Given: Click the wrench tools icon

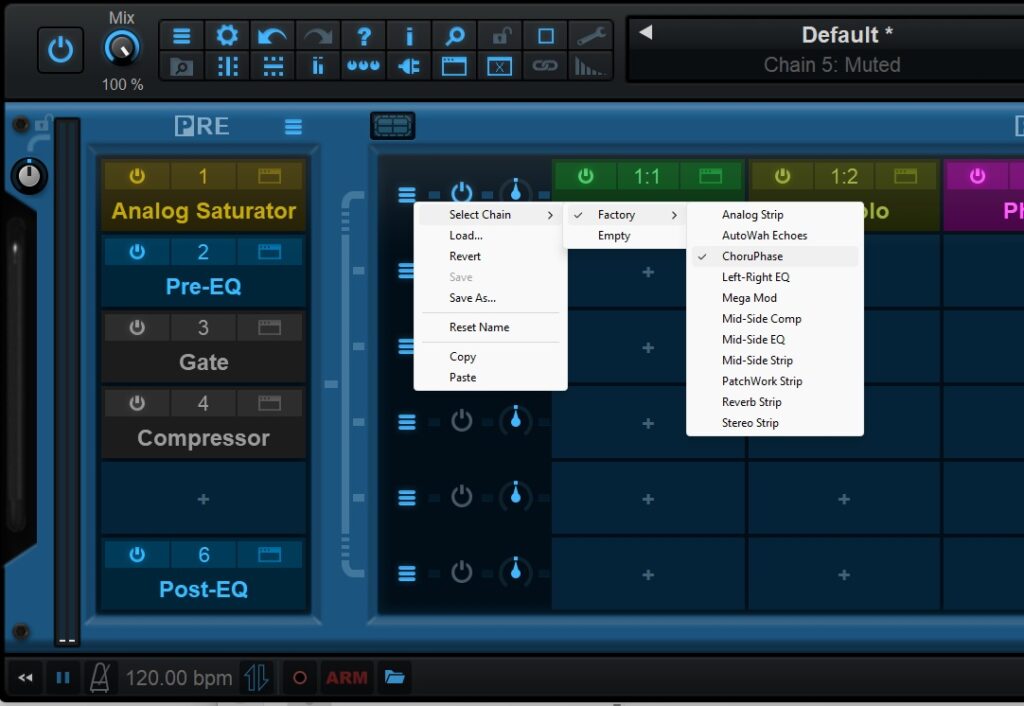Looking at the screenshot, I should pos(591,37).
